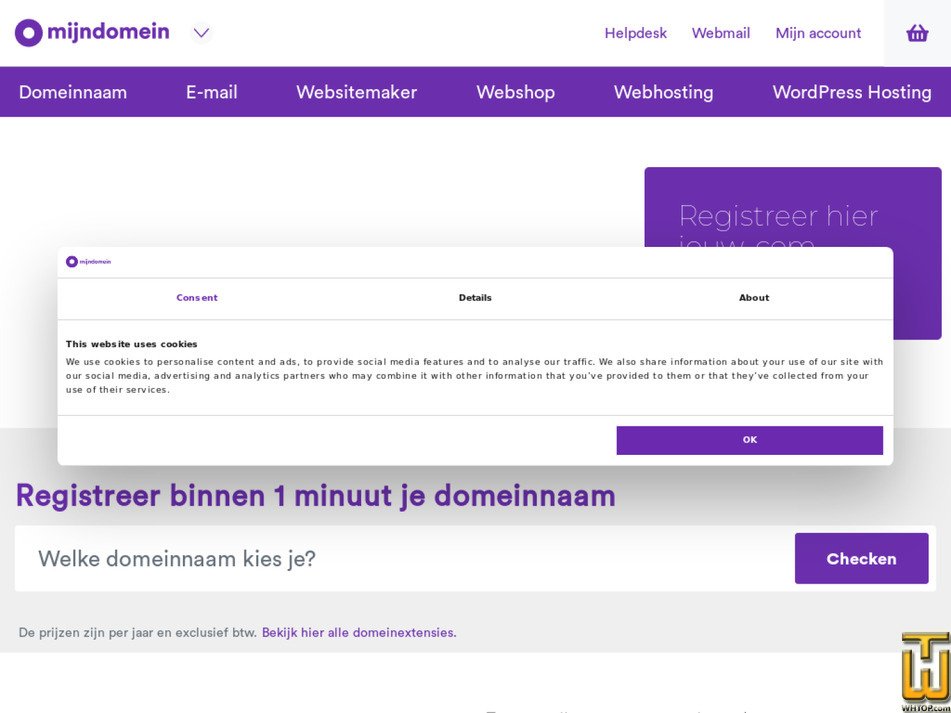
Task: Open the About tab in cookie dialog
Action: 754,298
